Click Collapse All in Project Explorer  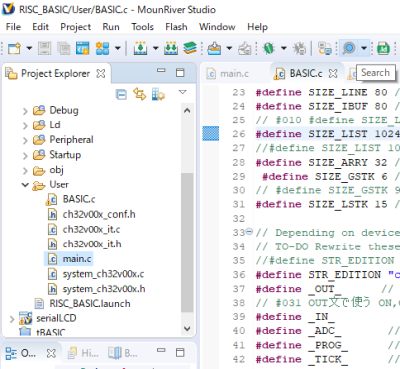coord(121,95)
